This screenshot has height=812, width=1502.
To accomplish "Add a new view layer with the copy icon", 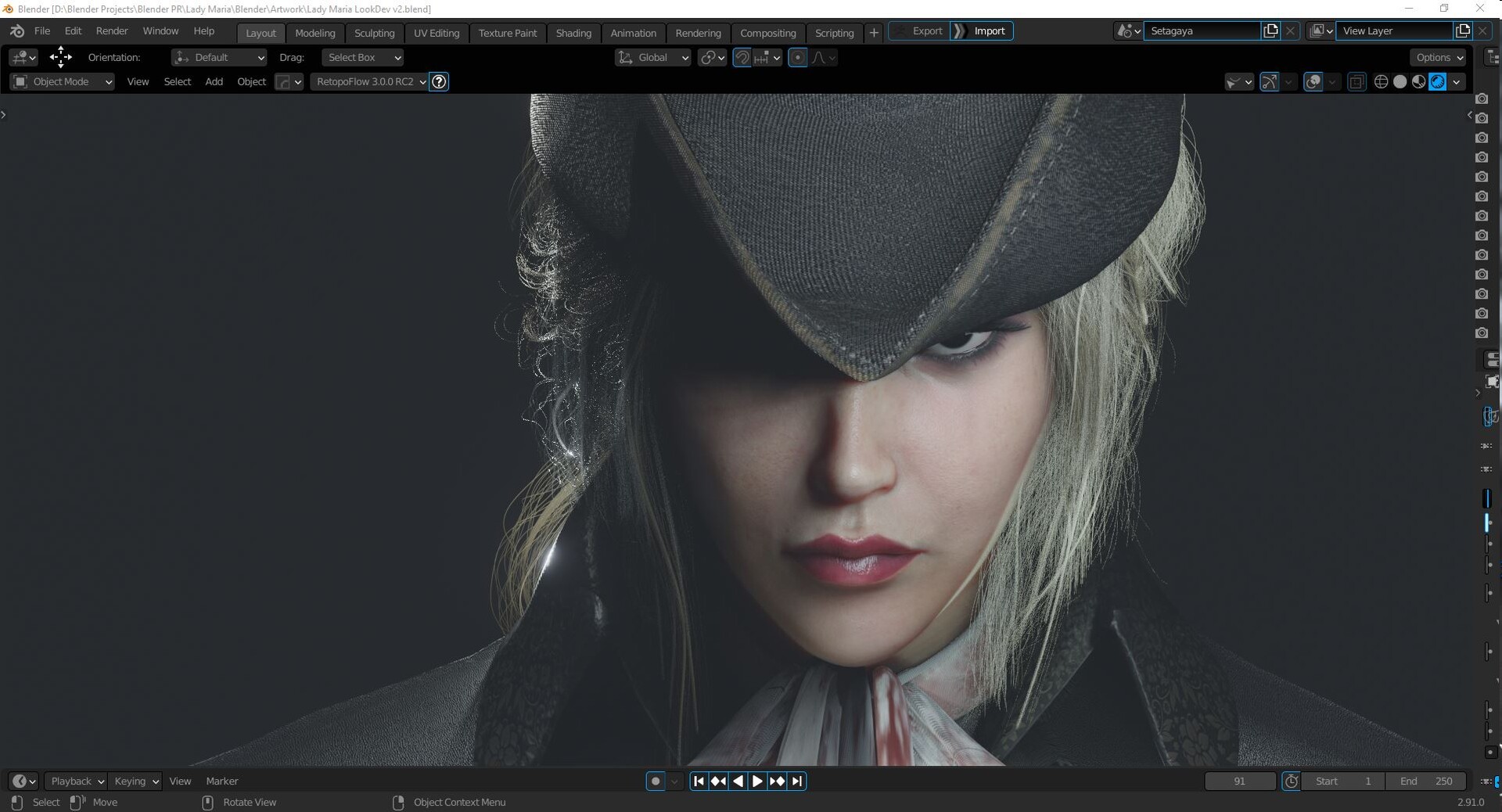I will [x=1463, y=31].
